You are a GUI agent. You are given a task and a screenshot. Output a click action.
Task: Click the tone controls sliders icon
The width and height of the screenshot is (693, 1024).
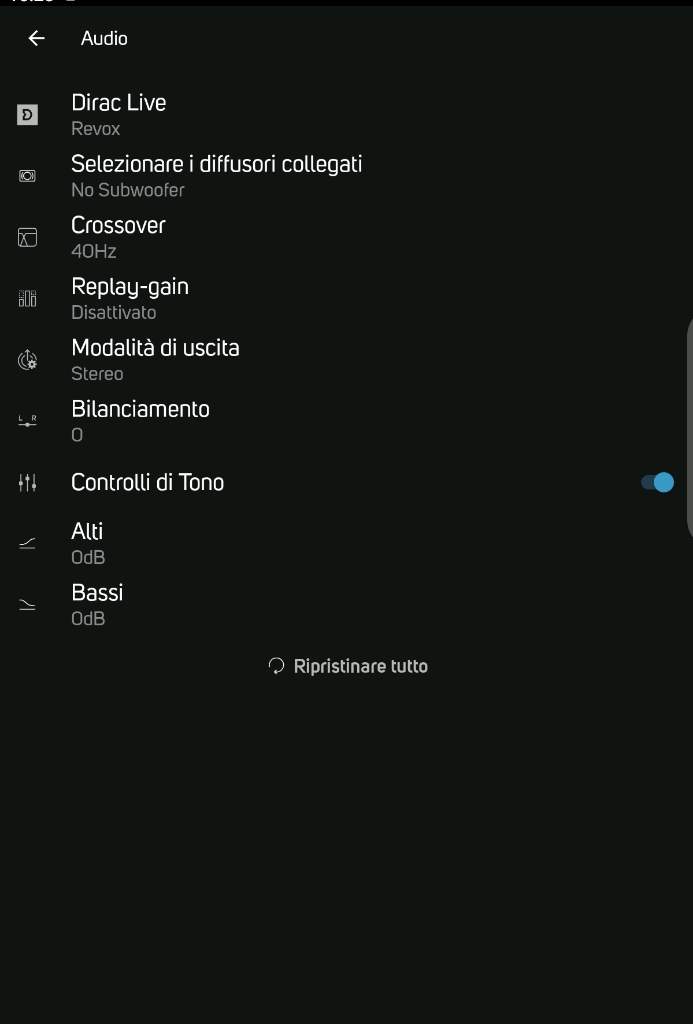[27, 483]
